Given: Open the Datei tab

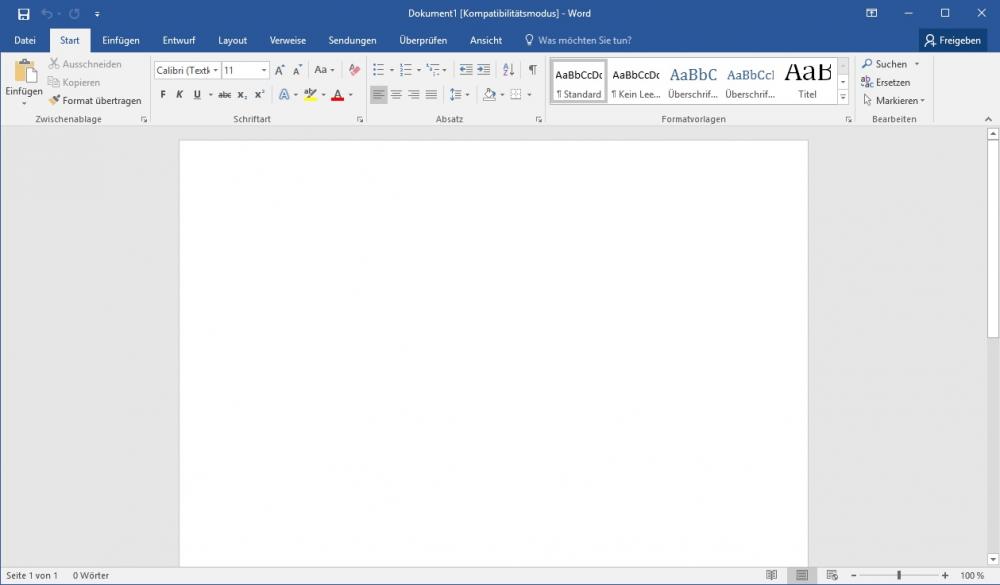Looking at the screenshot, I should point(25,40).
